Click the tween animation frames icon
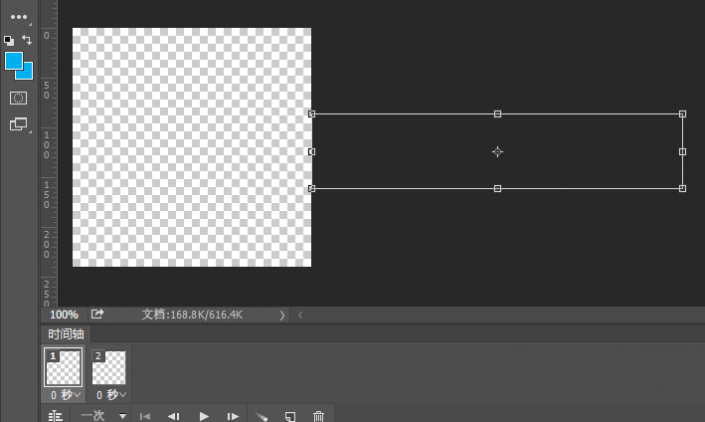The height and width of the screenshot is (422, 705). pos(261,417)
